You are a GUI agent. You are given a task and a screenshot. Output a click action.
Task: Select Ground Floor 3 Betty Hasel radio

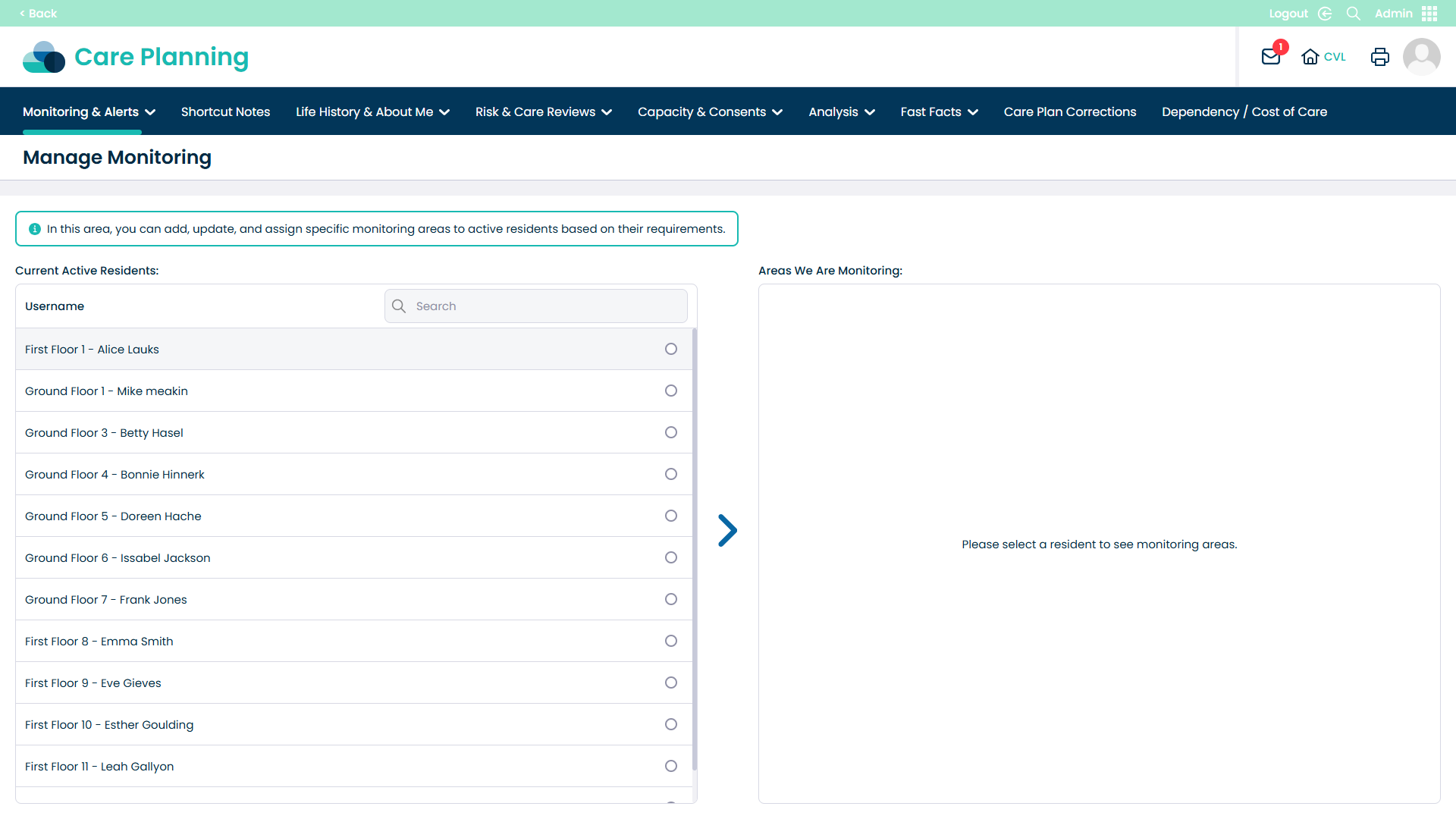(x=670, y=432)
